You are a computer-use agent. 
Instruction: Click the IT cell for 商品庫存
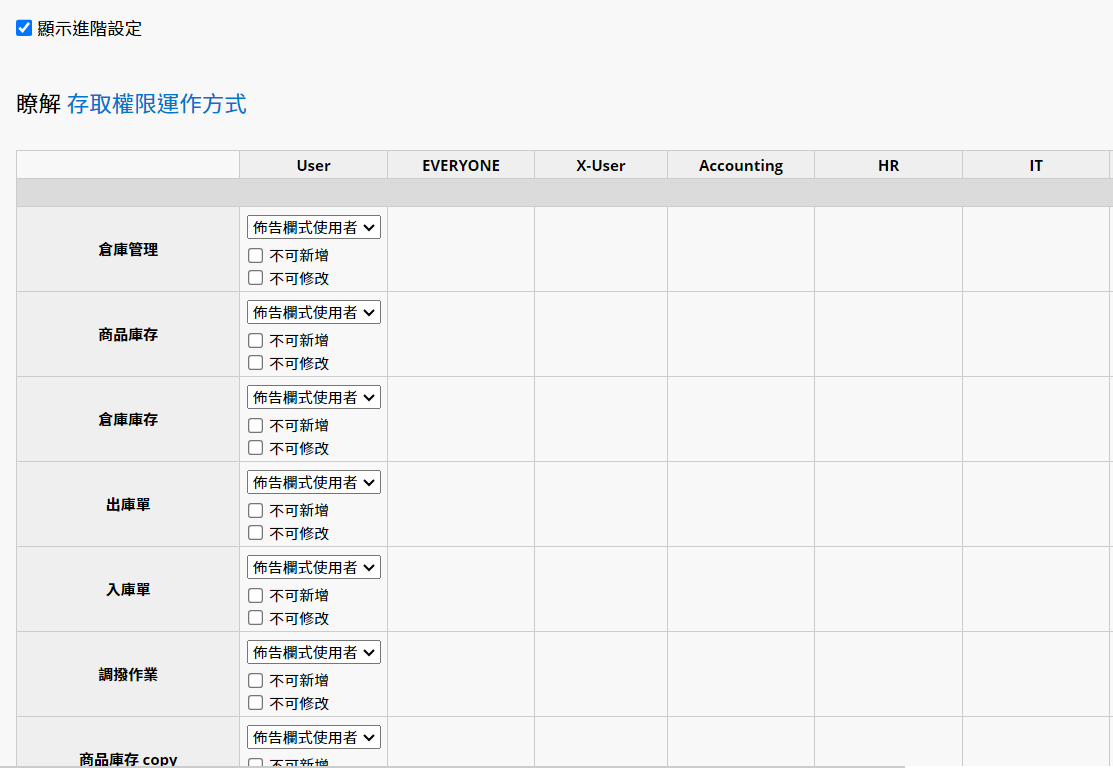pyautogui.click(x=1036, y=334)
